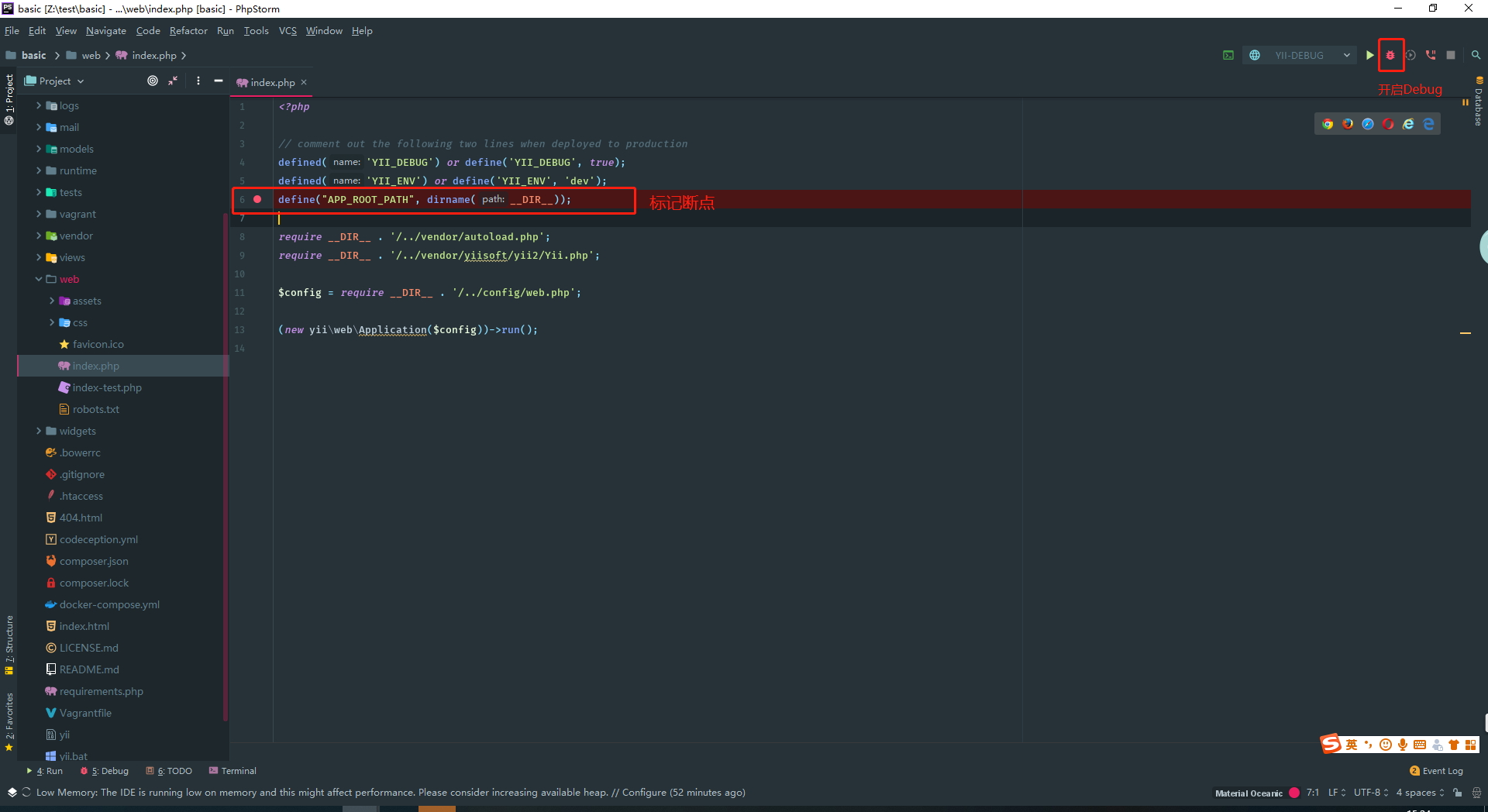Start debugging with the red bug icon

[x=1390, y=55]
